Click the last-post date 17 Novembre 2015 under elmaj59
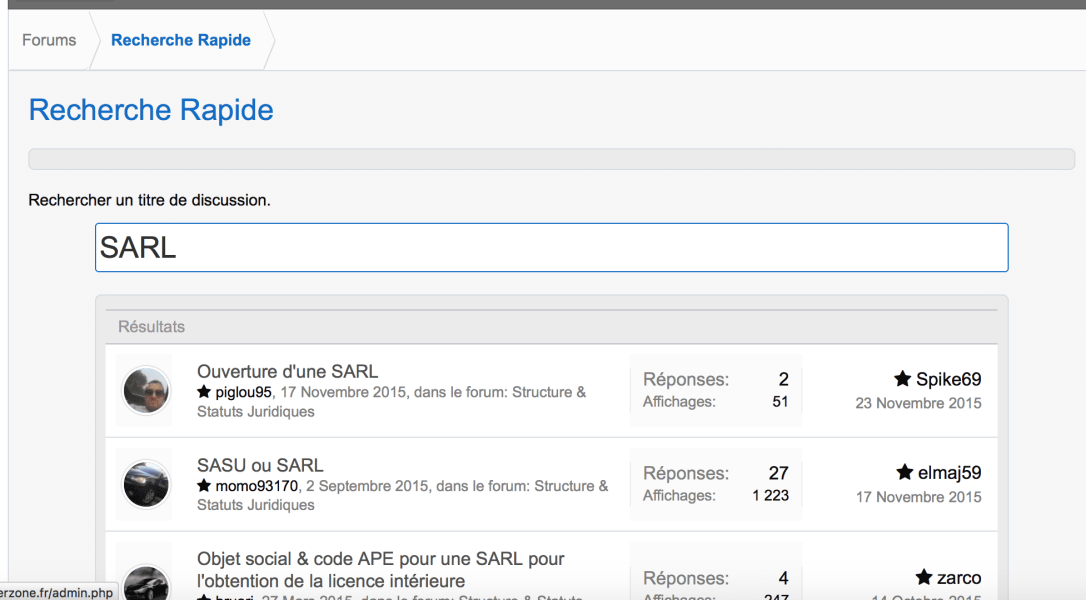Screen dimensions: 1086x600 pos(918,497)
